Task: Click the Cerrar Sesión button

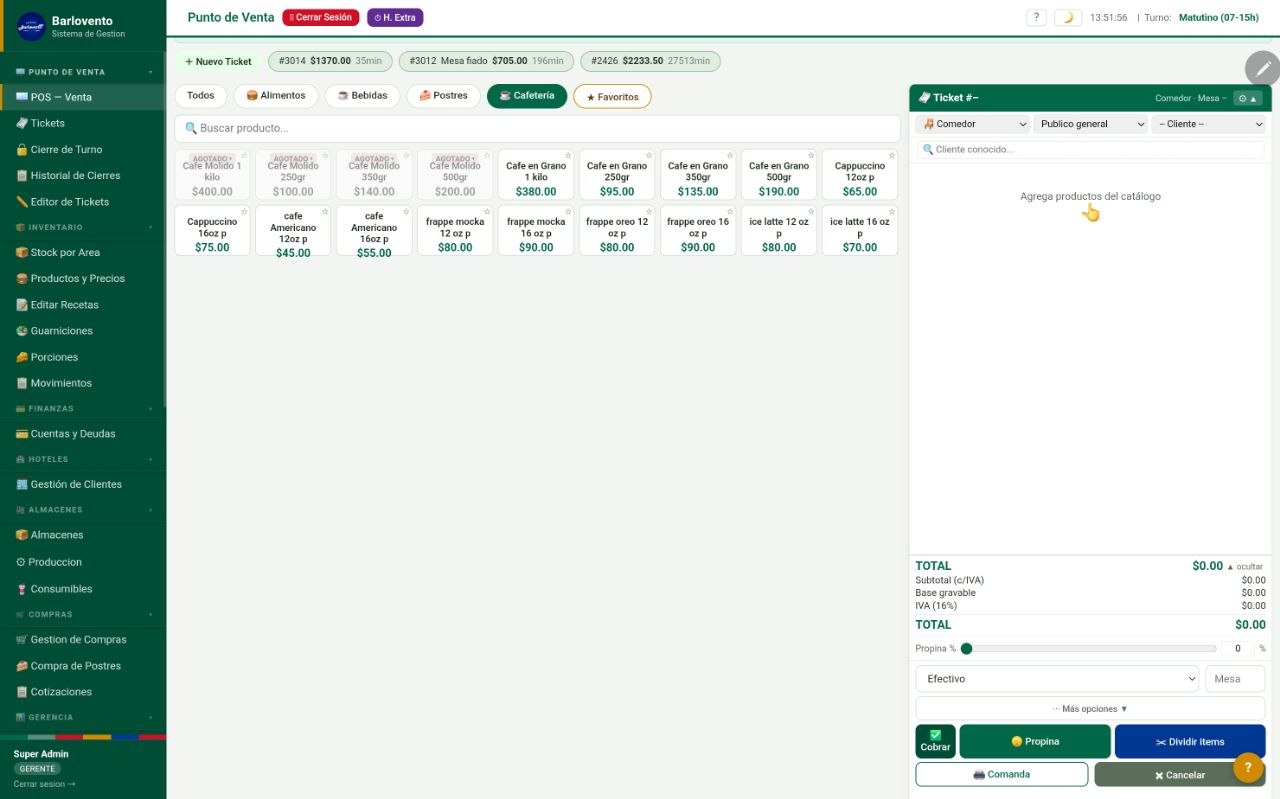Action: coord(321,18)
